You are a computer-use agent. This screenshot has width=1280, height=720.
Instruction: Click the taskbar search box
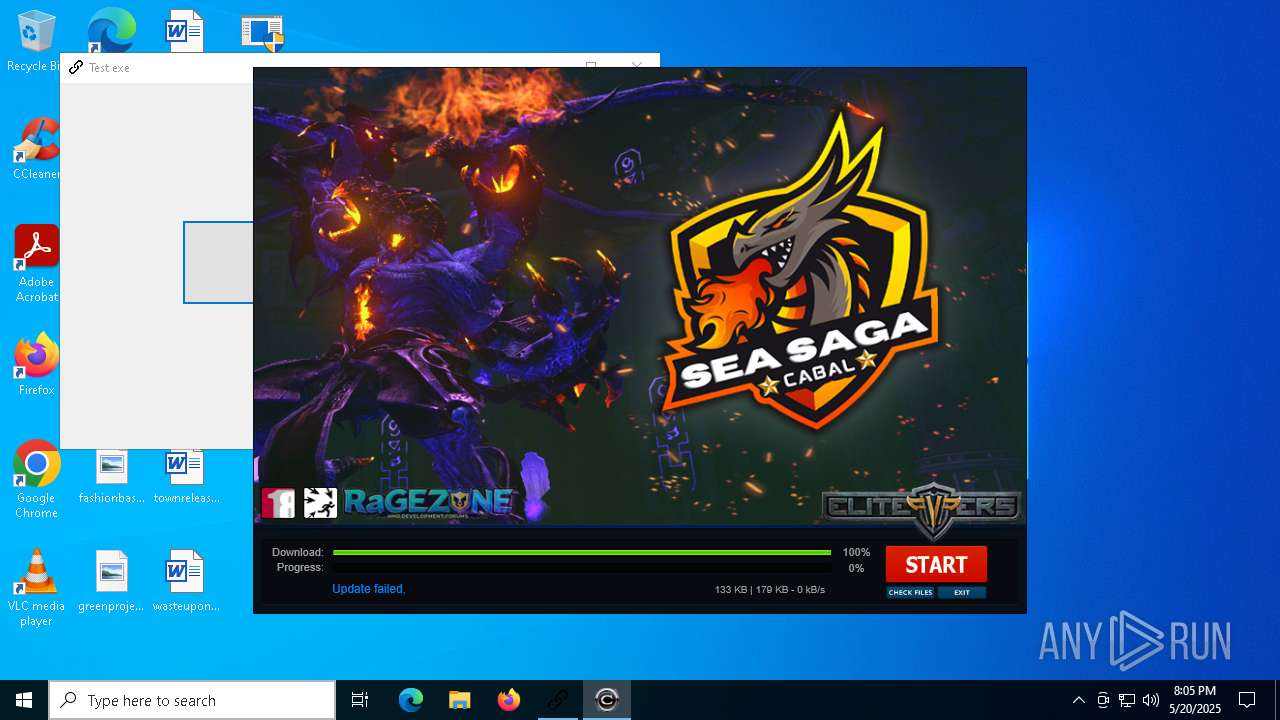[x=192, y=700]
